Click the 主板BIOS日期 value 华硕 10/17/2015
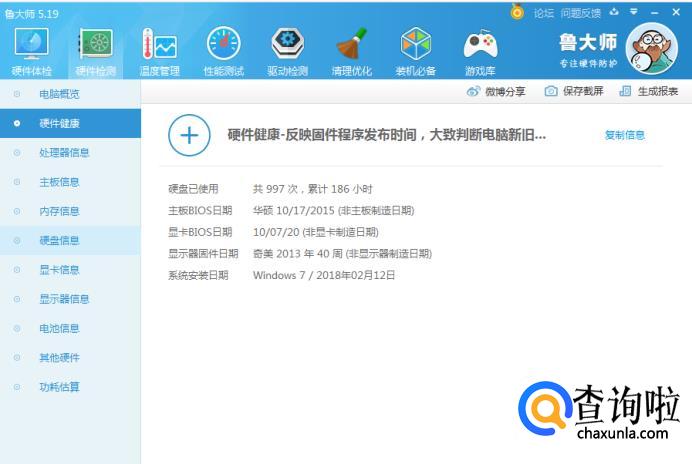692x464 pixels. pyautogui.click(x=334, y=211)
